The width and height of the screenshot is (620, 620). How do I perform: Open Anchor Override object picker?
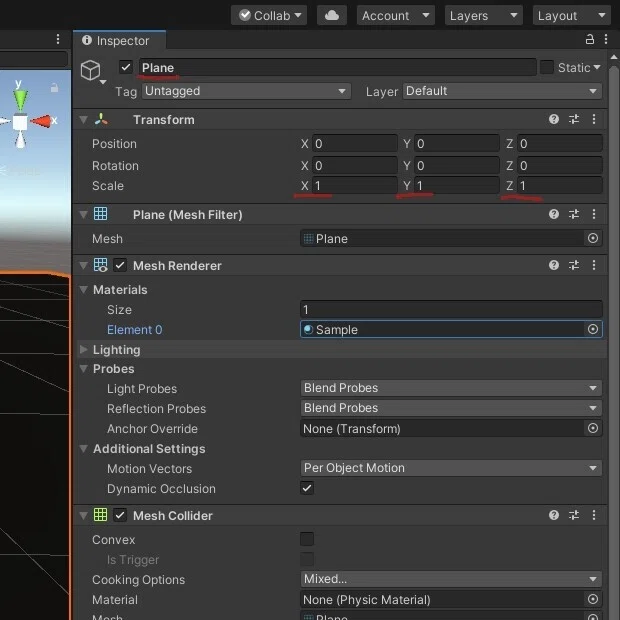(593, 428)
